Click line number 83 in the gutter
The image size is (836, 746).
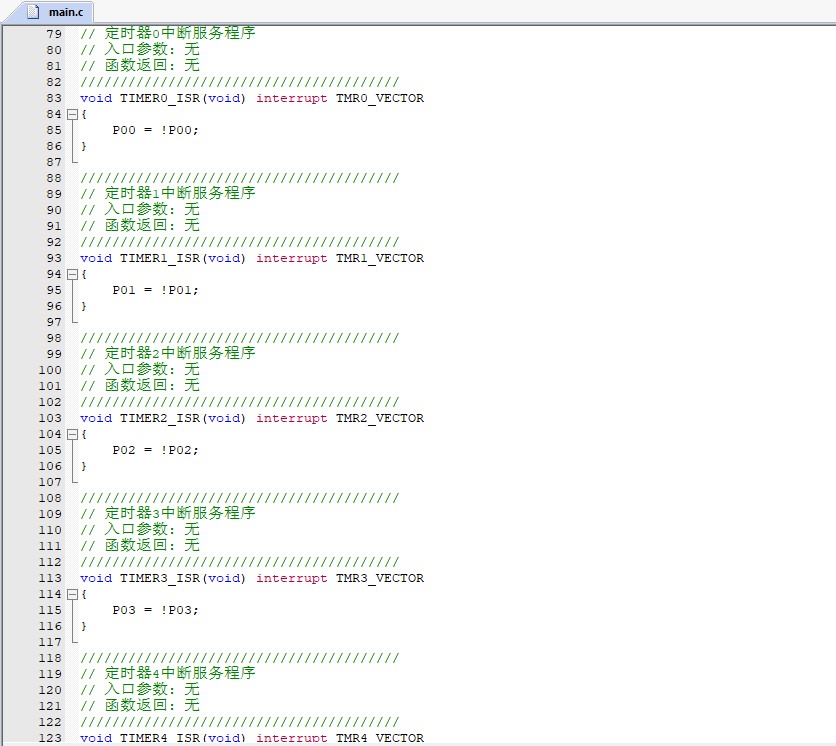(53, 98)
